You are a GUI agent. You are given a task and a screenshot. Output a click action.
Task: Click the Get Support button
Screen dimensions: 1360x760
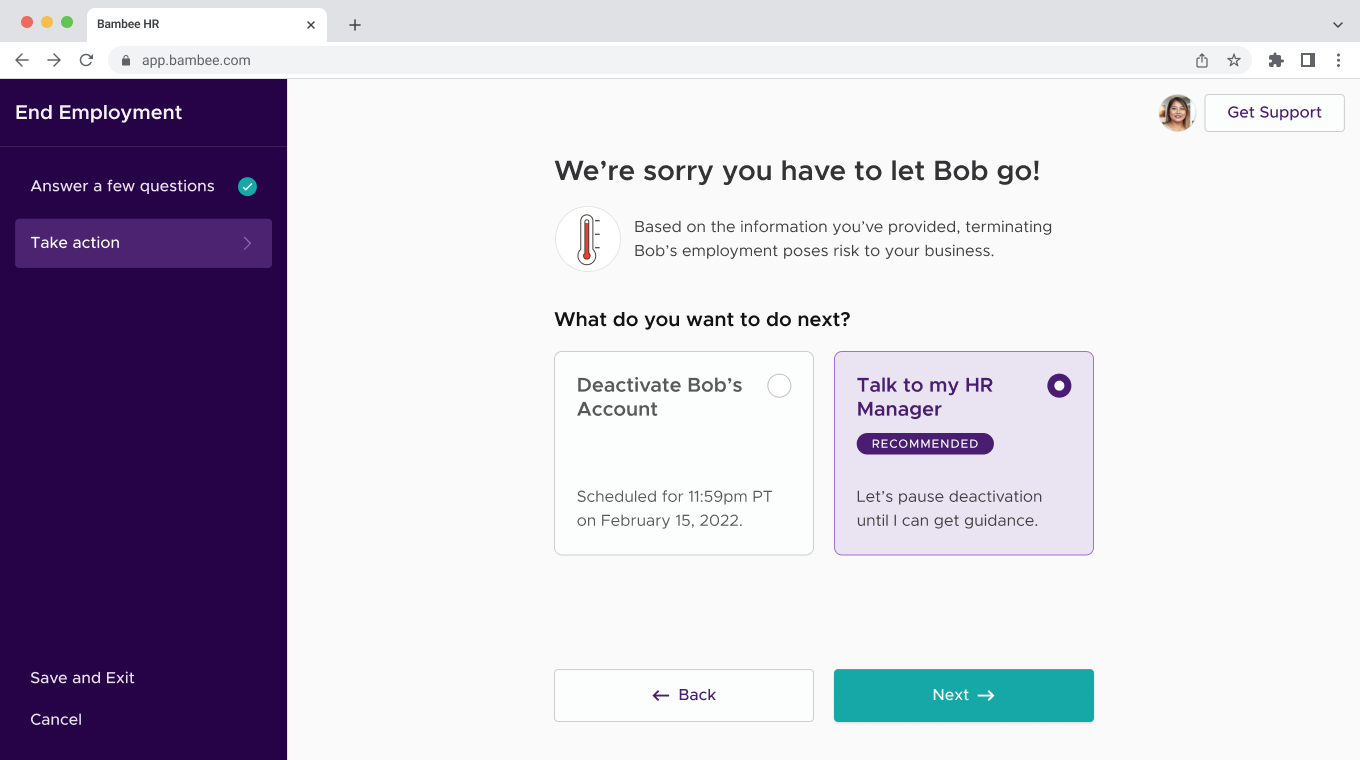click(1274, 112)
